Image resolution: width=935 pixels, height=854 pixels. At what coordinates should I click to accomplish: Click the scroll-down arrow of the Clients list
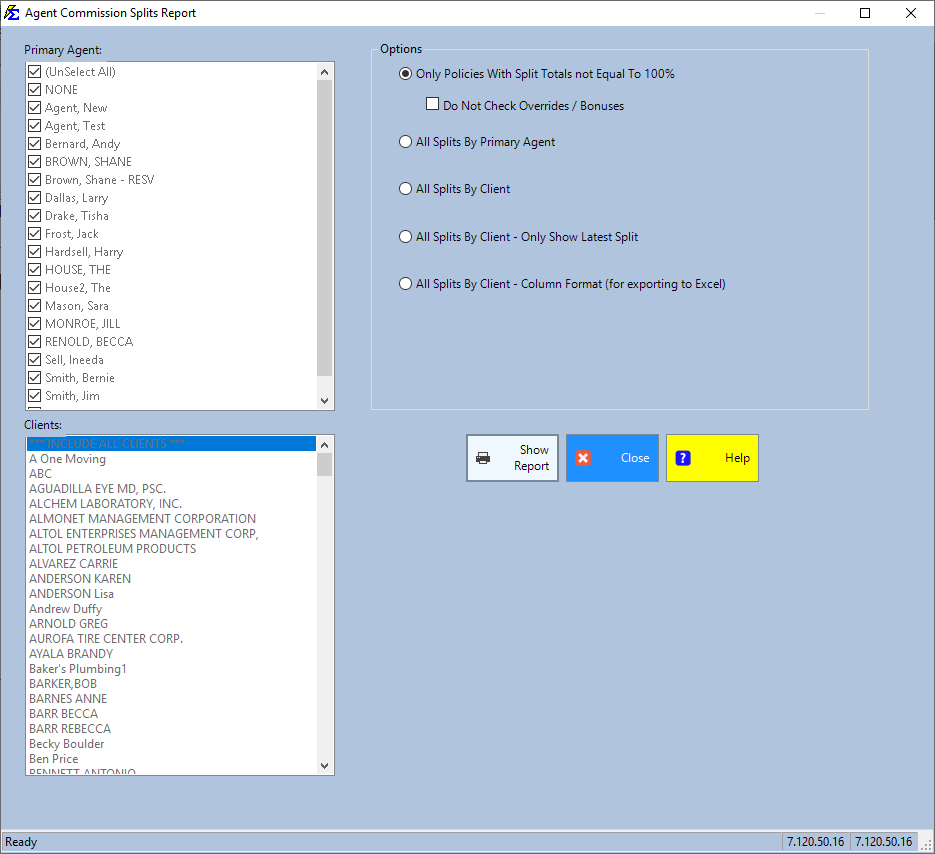tap(324, 765)
